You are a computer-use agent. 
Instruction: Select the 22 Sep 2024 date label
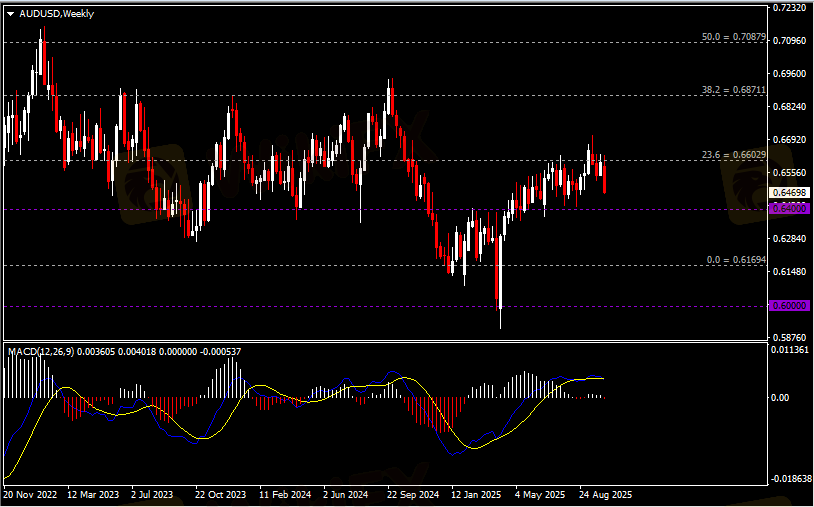(x=413, y=494)
